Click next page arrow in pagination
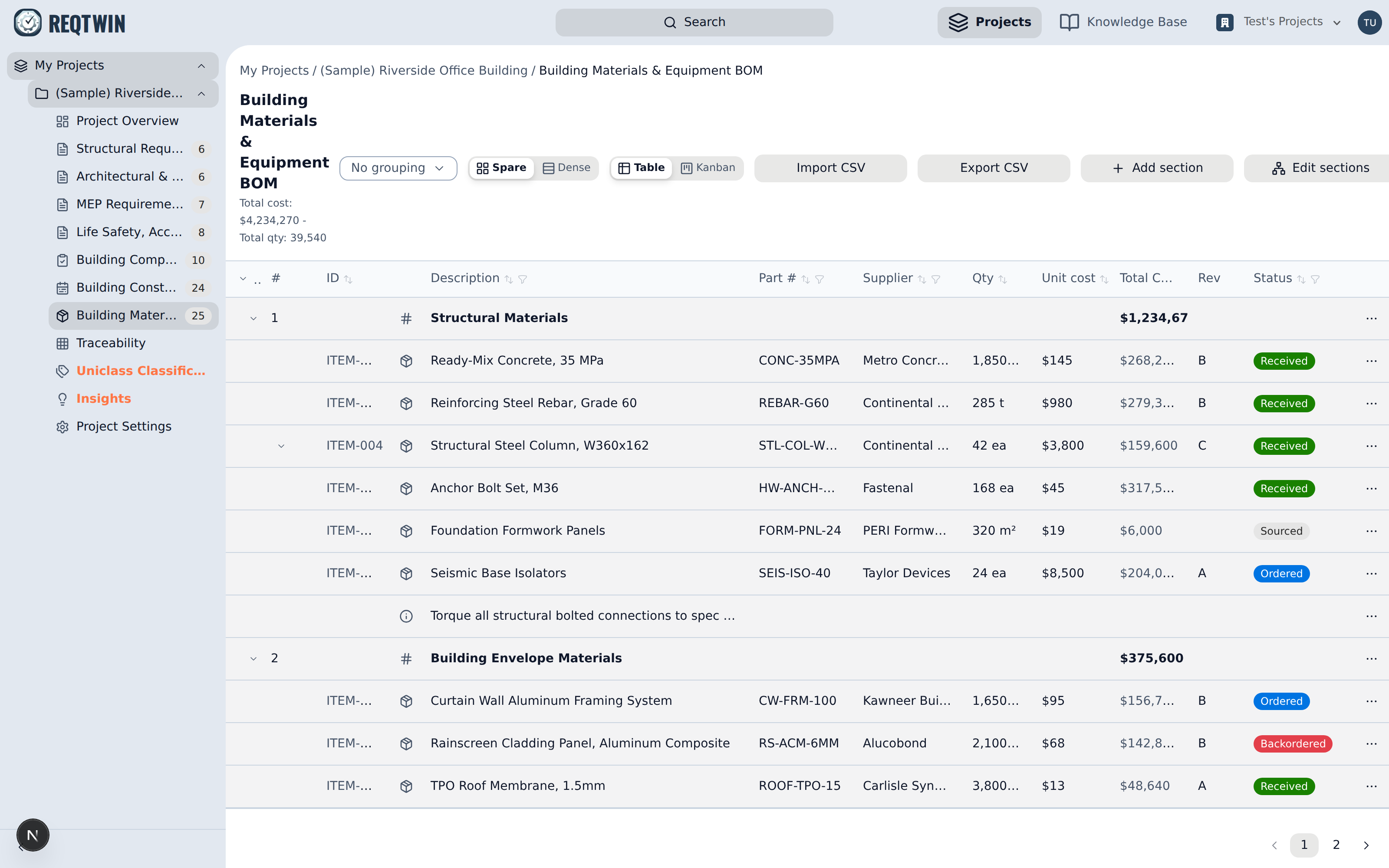1389x868 pixels. tap(1366, 845)
